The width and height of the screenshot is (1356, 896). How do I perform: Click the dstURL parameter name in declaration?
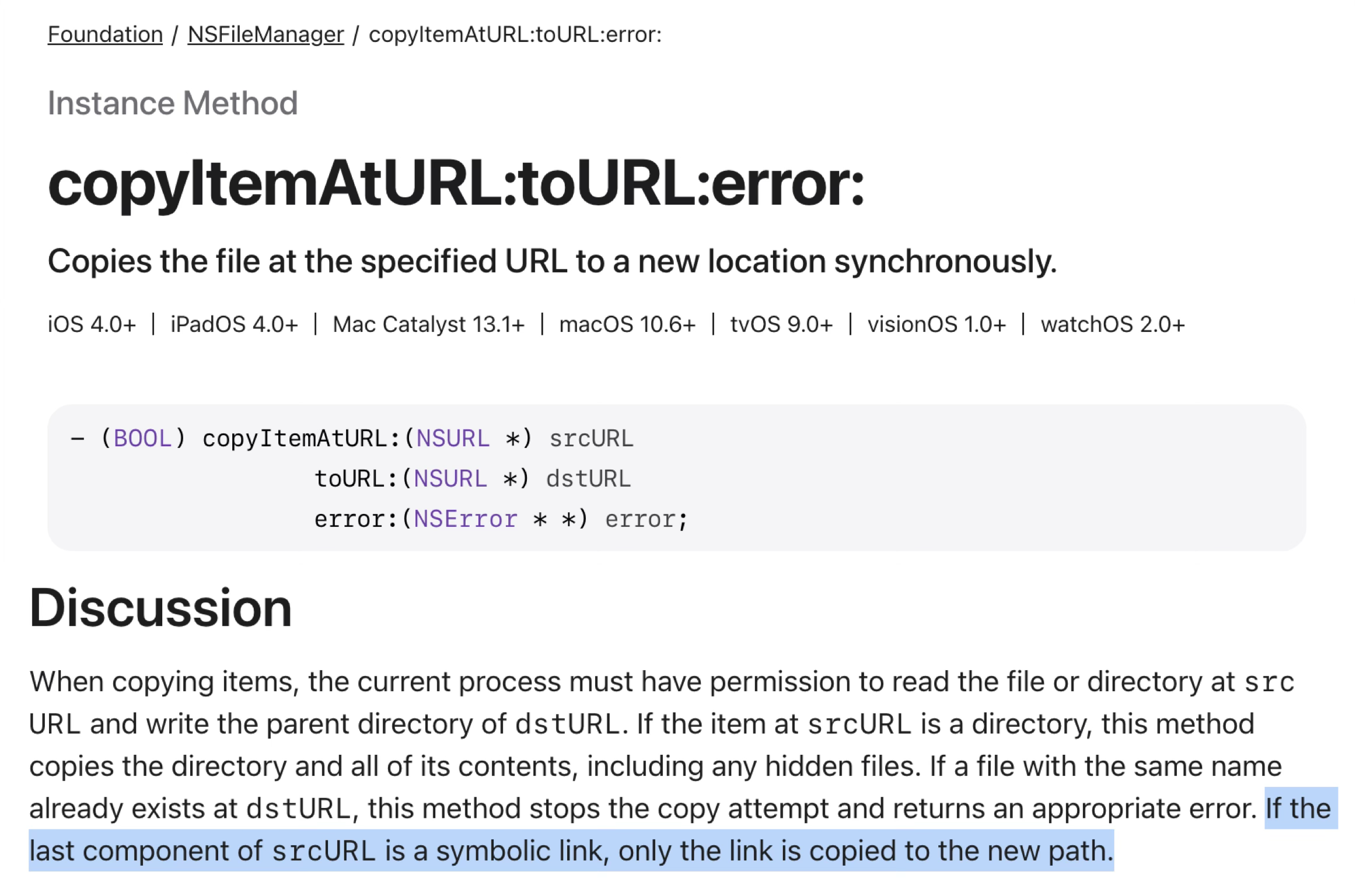[588, 479]
